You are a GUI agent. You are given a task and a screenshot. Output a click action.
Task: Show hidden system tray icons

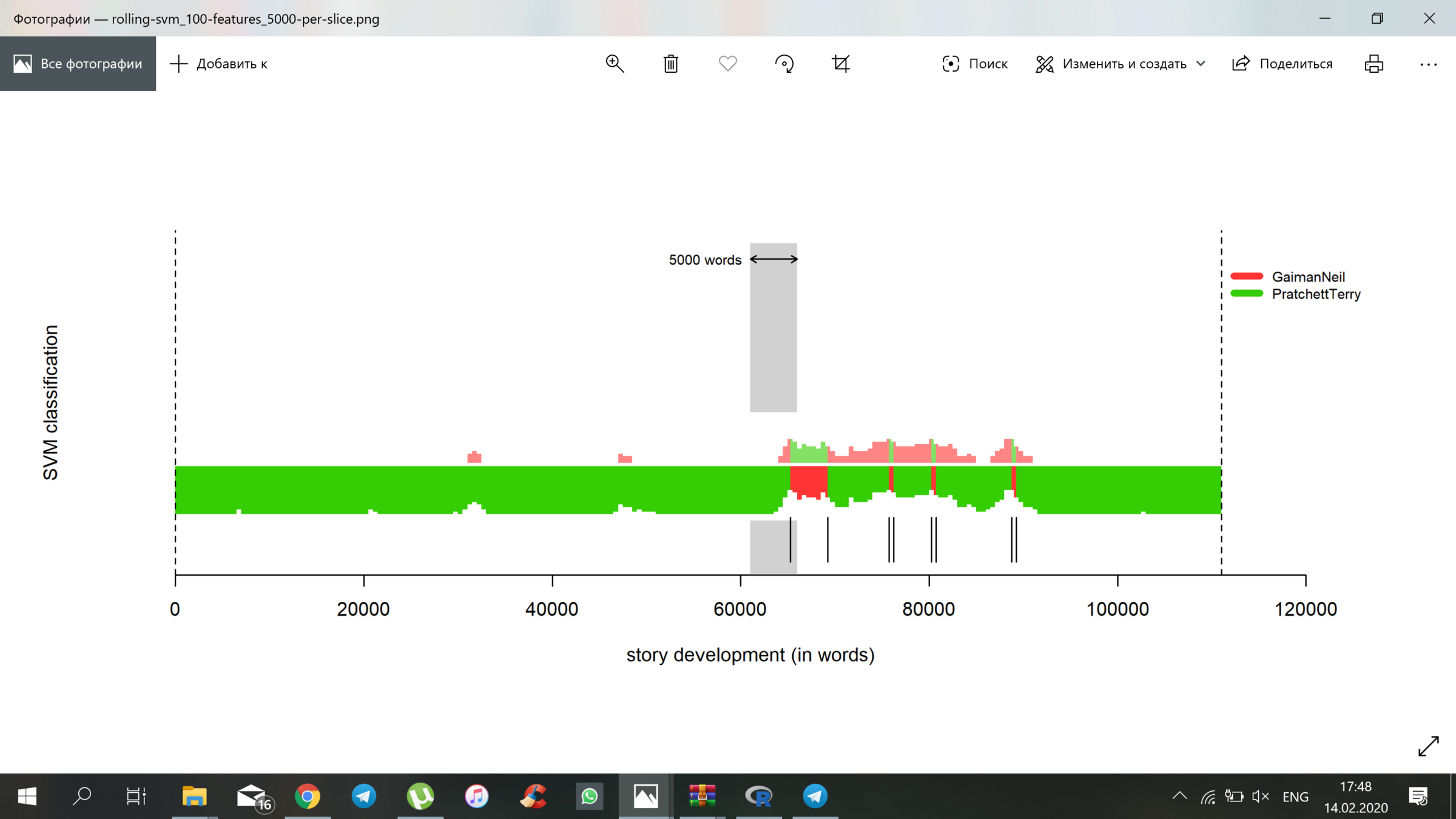[1179, 796]
